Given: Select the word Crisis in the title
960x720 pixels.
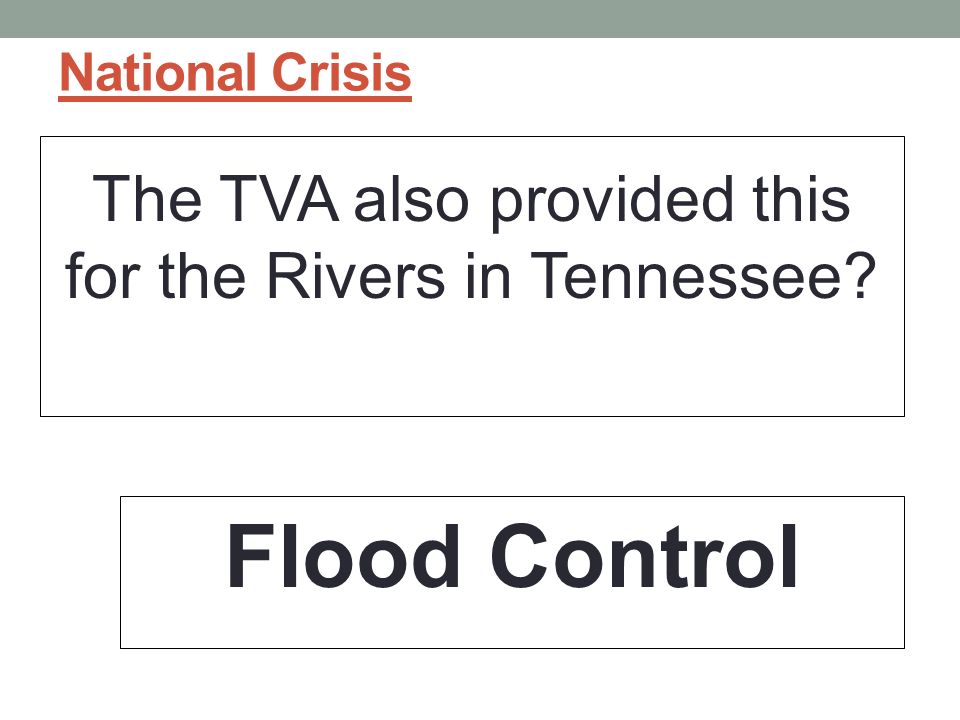Looking at the screenshot, I should (341, 72).
